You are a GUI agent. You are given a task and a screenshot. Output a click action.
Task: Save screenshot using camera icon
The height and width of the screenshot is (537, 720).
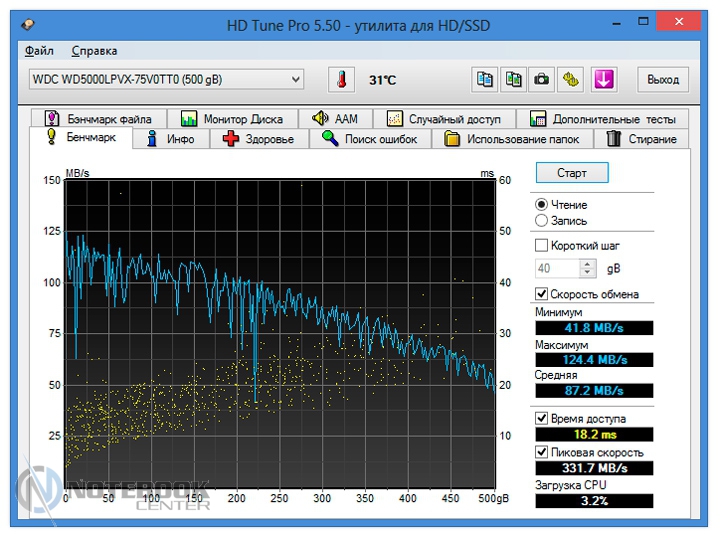click(x=542, y=79)
